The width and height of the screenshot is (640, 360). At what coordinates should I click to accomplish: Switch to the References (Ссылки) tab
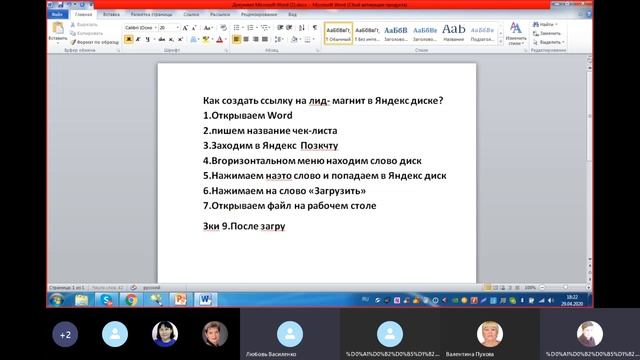point(191,14)
